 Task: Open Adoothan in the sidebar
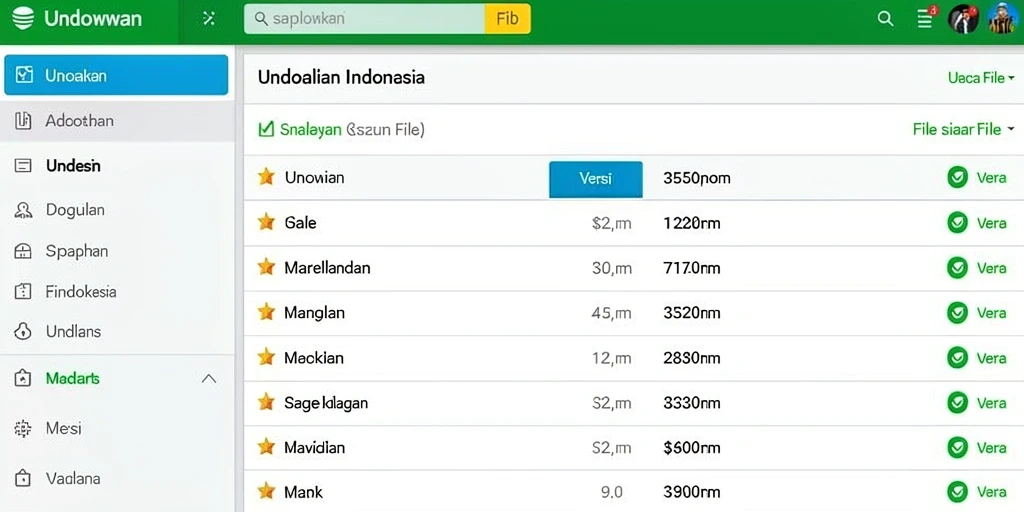116,121
